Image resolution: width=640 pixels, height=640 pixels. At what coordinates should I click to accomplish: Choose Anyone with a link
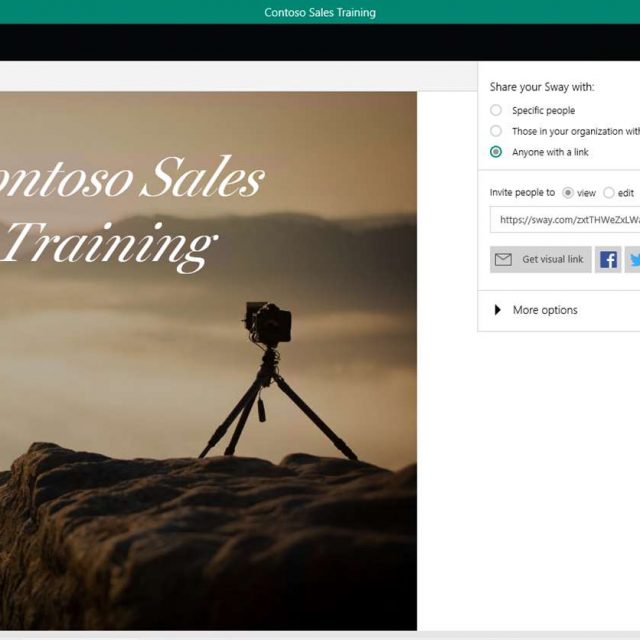tap(496, 152)
